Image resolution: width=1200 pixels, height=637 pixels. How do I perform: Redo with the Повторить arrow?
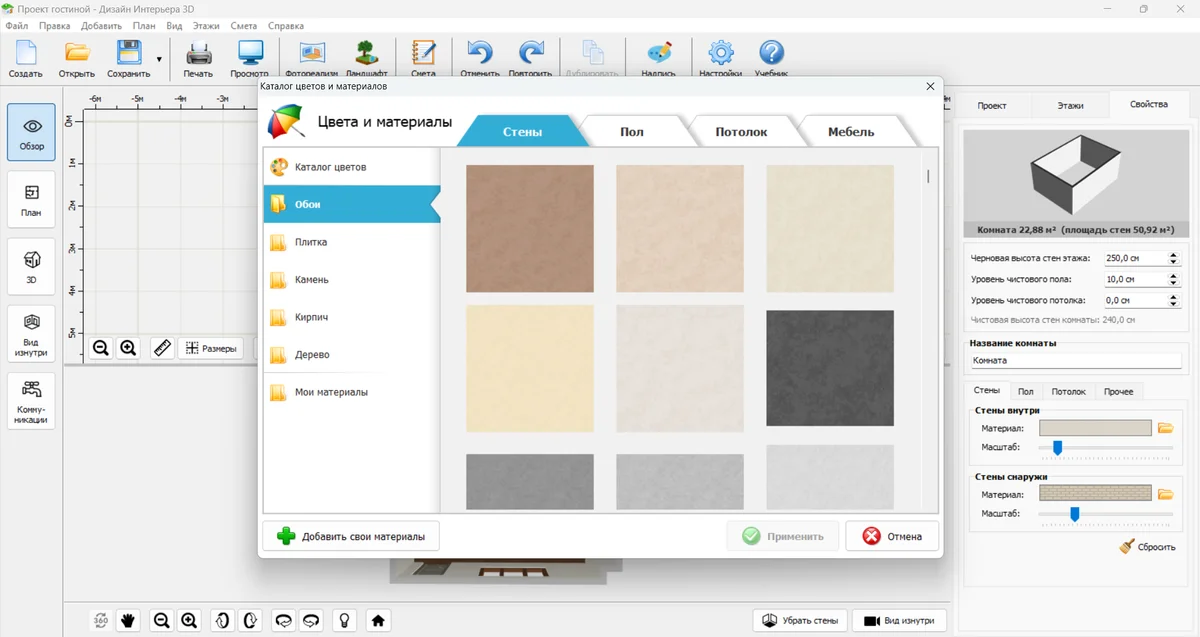[x=530, y=59]
